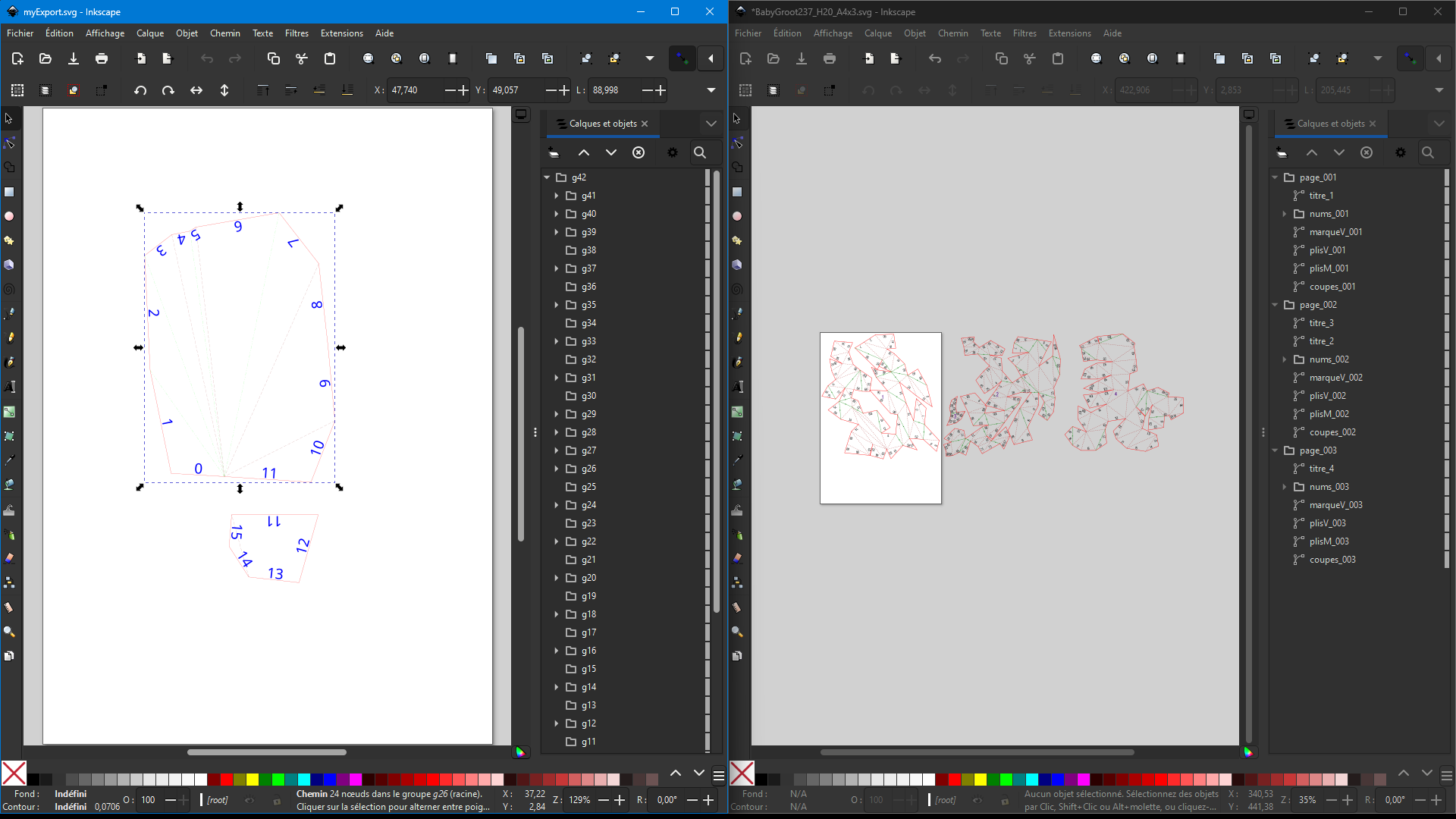
Task: Move layer up in myExport layers panel
Action: 584,152
